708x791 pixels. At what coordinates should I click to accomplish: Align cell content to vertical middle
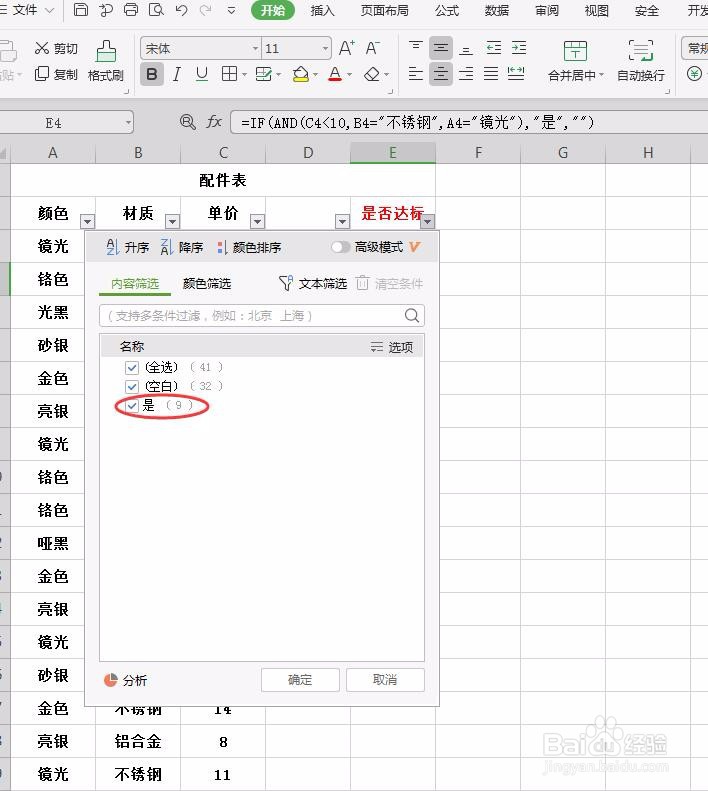click(x=441, y=48)
